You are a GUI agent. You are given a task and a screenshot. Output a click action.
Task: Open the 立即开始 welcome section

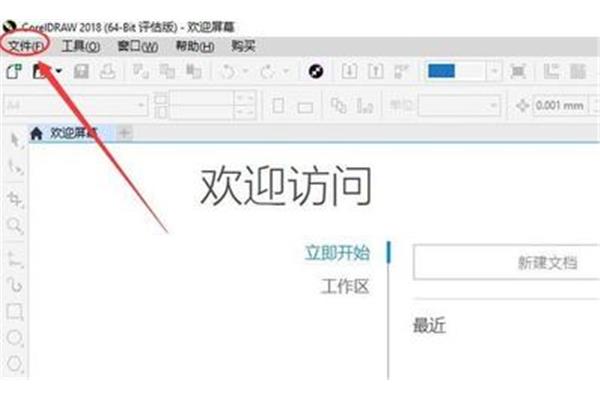[x=337, y=253]
